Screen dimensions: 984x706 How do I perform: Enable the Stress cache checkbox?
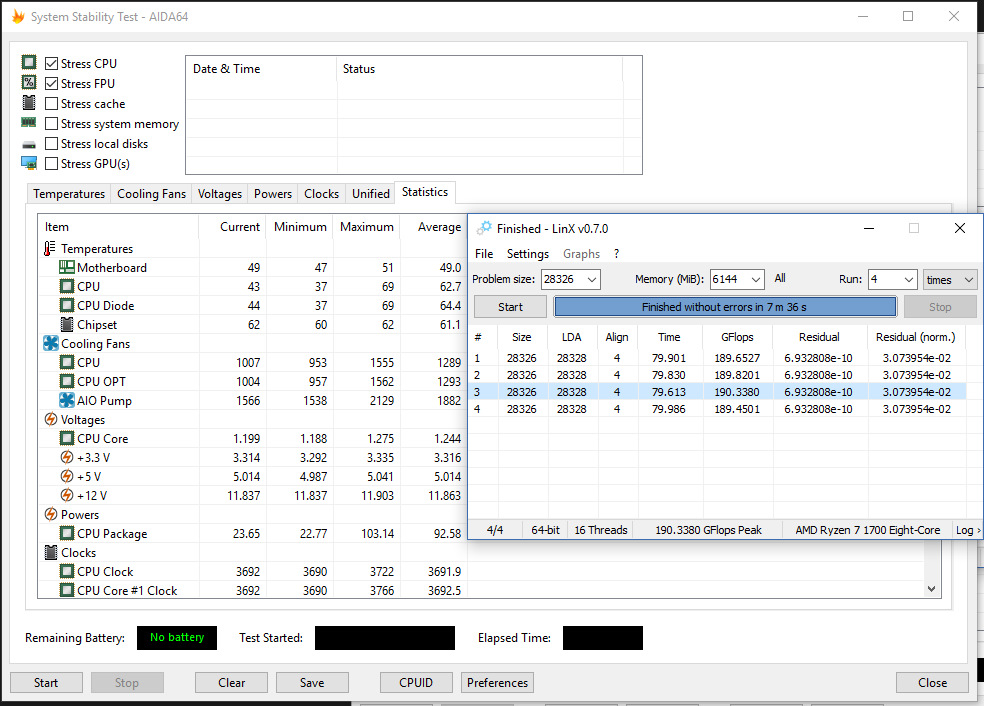point(51,104)
